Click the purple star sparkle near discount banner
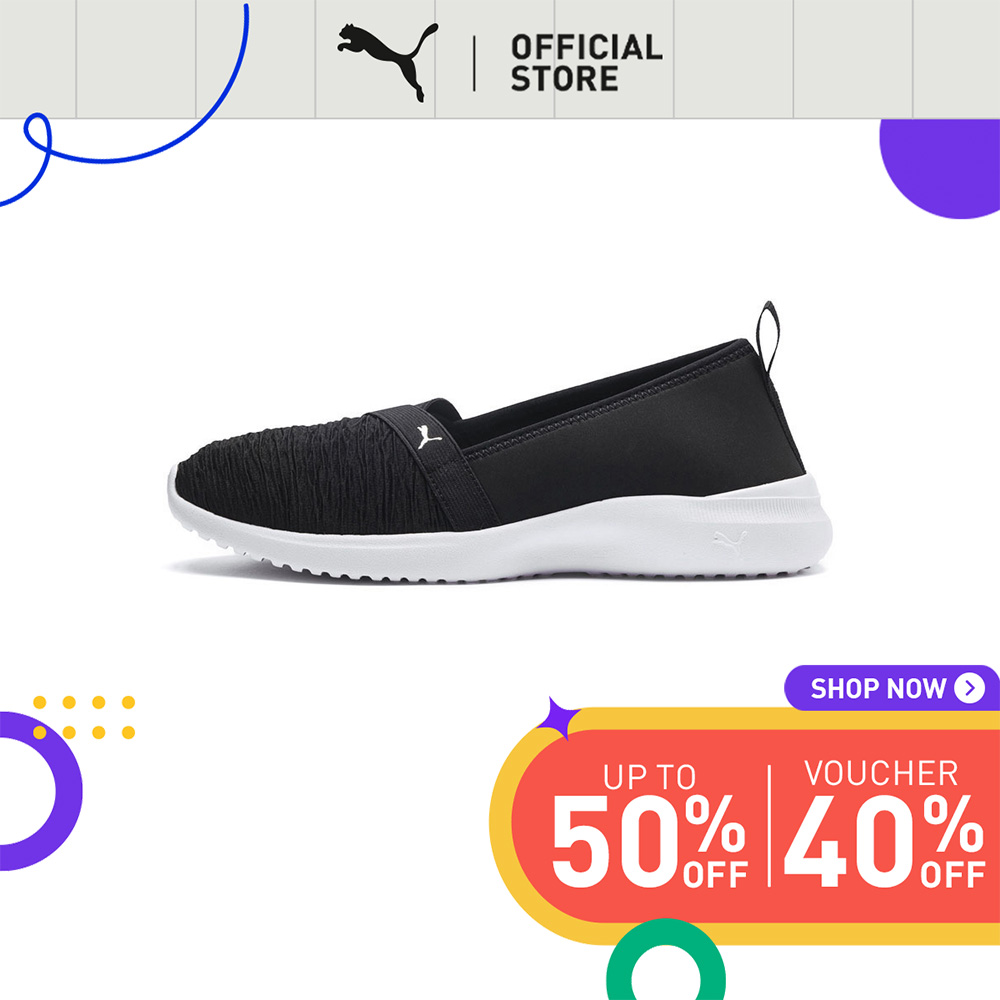The image size is (1000, 1000). click(x=557, y=718)
